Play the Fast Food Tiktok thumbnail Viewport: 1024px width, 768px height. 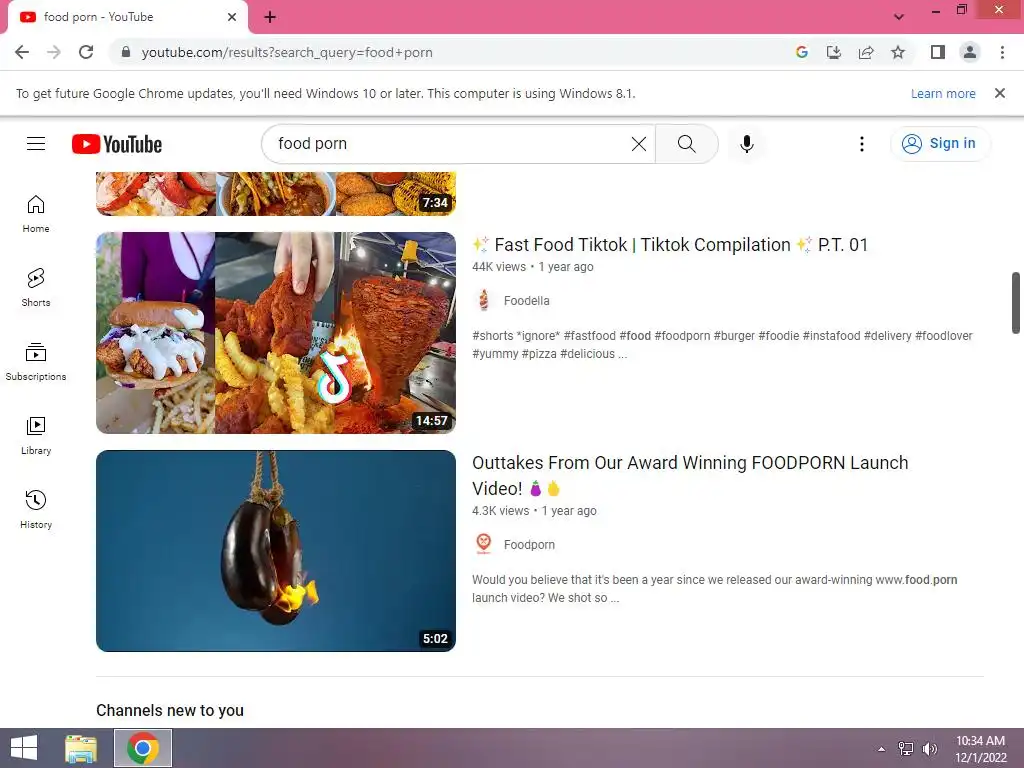coord(276,333)
